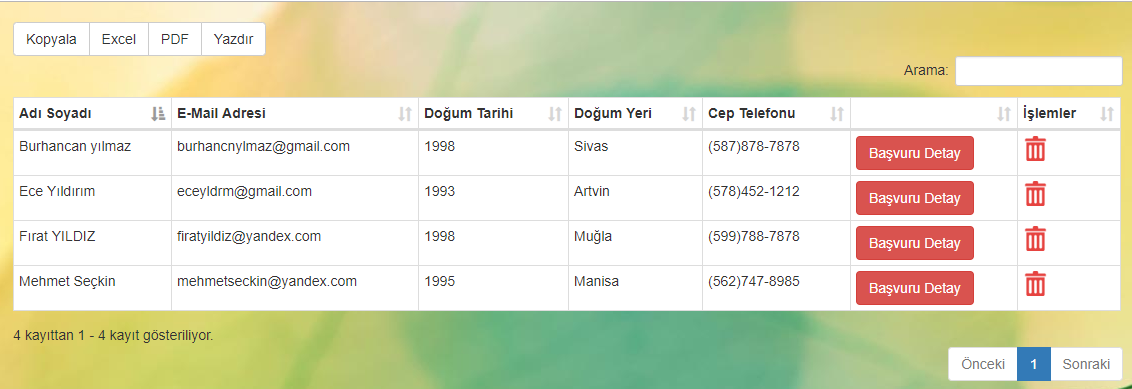Sort by Doğum Yeri sort arrows

click(689, 113)
